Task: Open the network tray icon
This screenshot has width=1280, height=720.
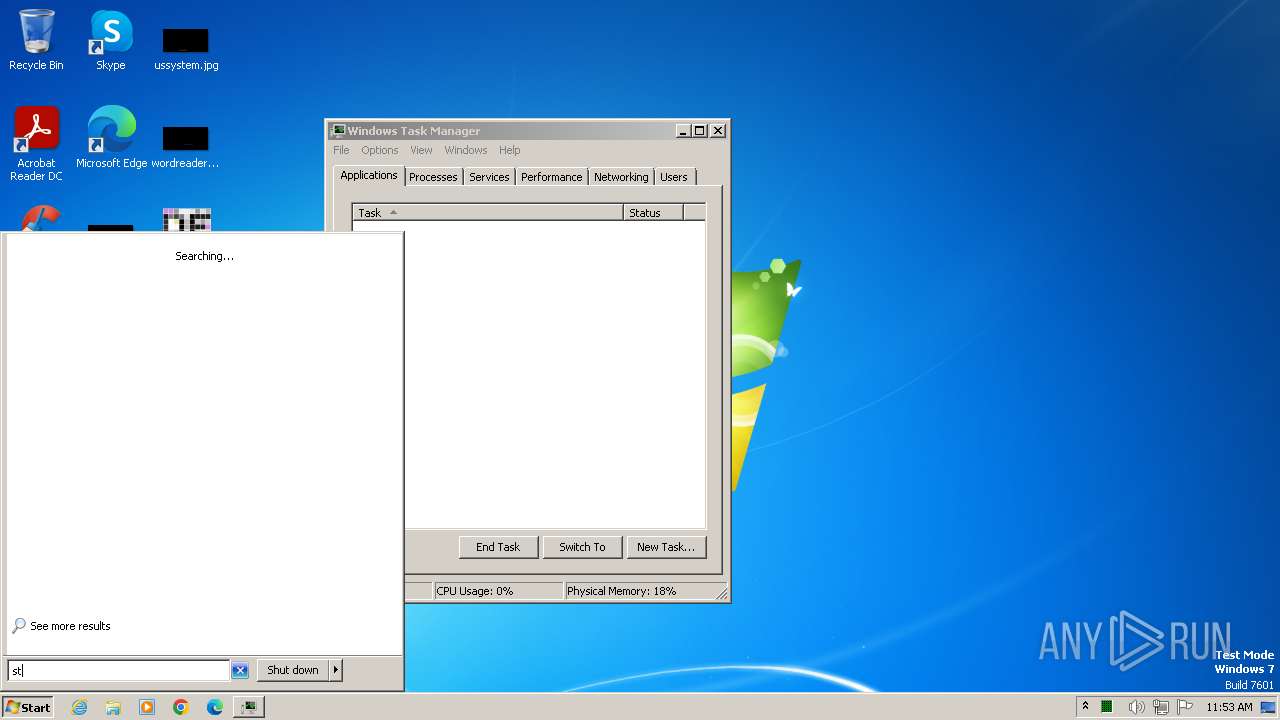Action: pyautogui.click(x=1161, y=707)
